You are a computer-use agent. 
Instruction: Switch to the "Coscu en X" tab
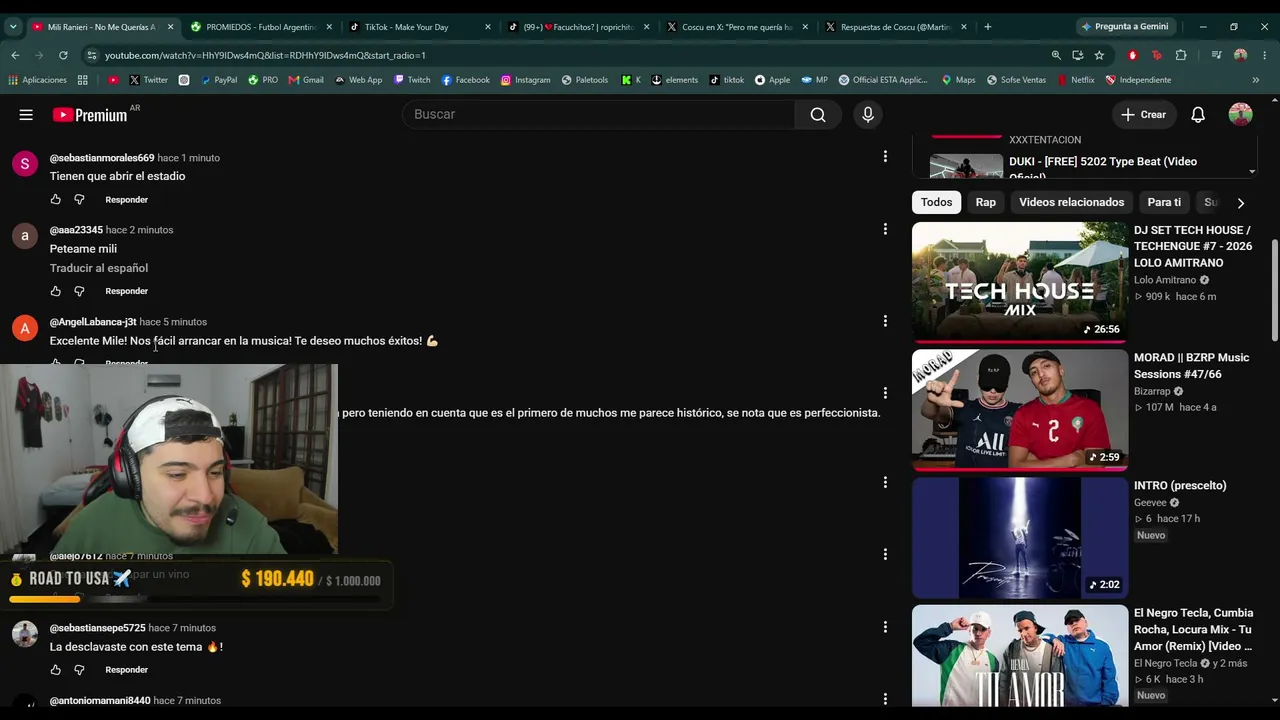(737, 27)
